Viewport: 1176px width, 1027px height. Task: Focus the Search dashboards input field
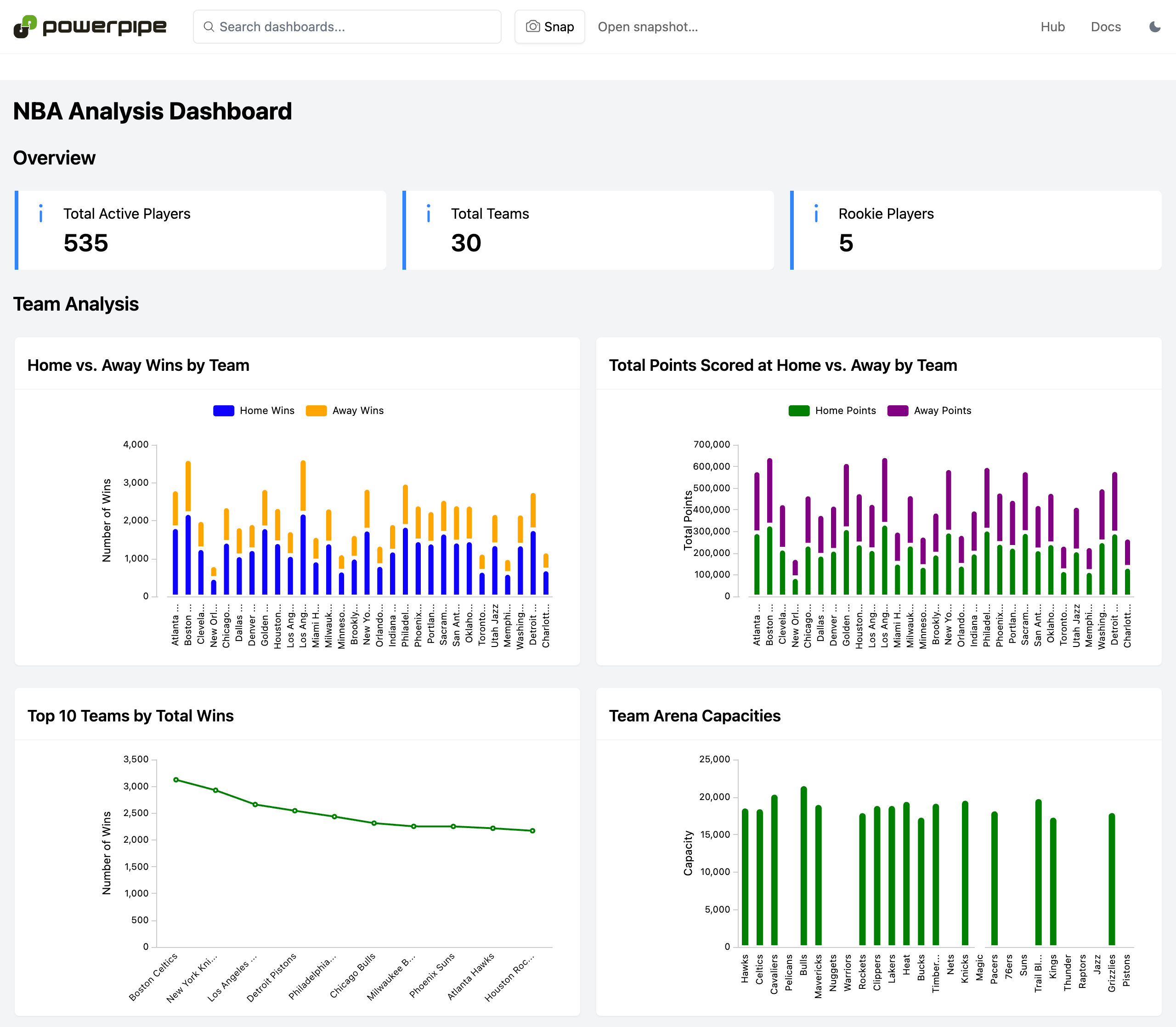tap(355, 27)
